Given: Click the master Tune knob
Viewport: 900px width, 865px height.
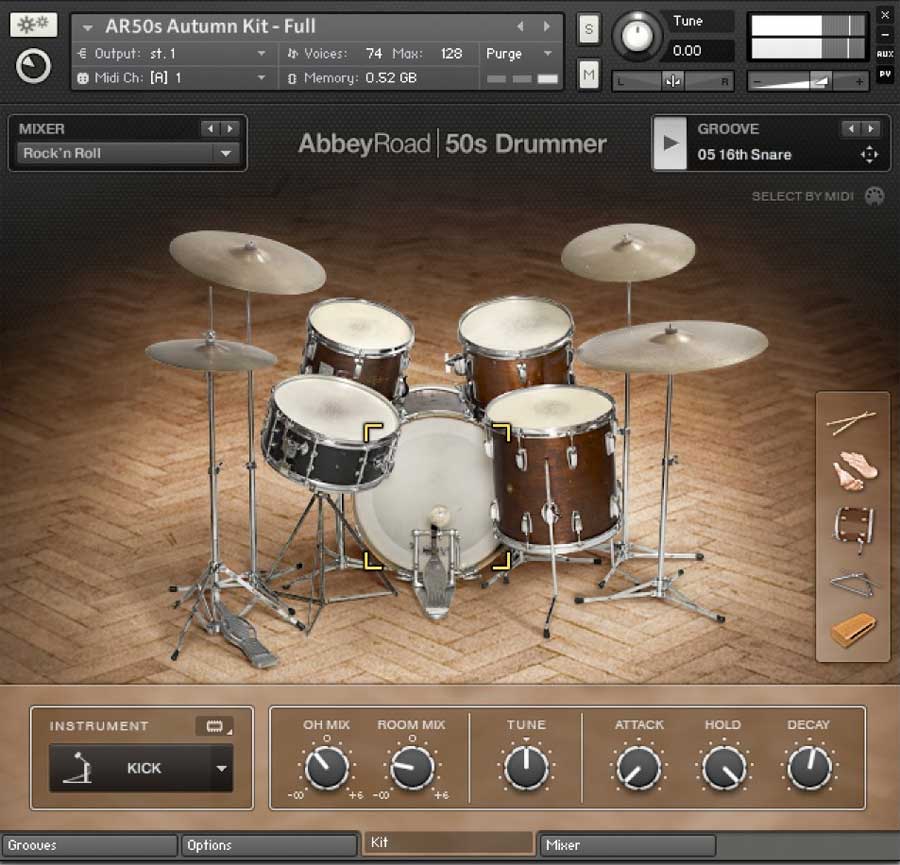Looking at the screenshot, I should [637, 35].
